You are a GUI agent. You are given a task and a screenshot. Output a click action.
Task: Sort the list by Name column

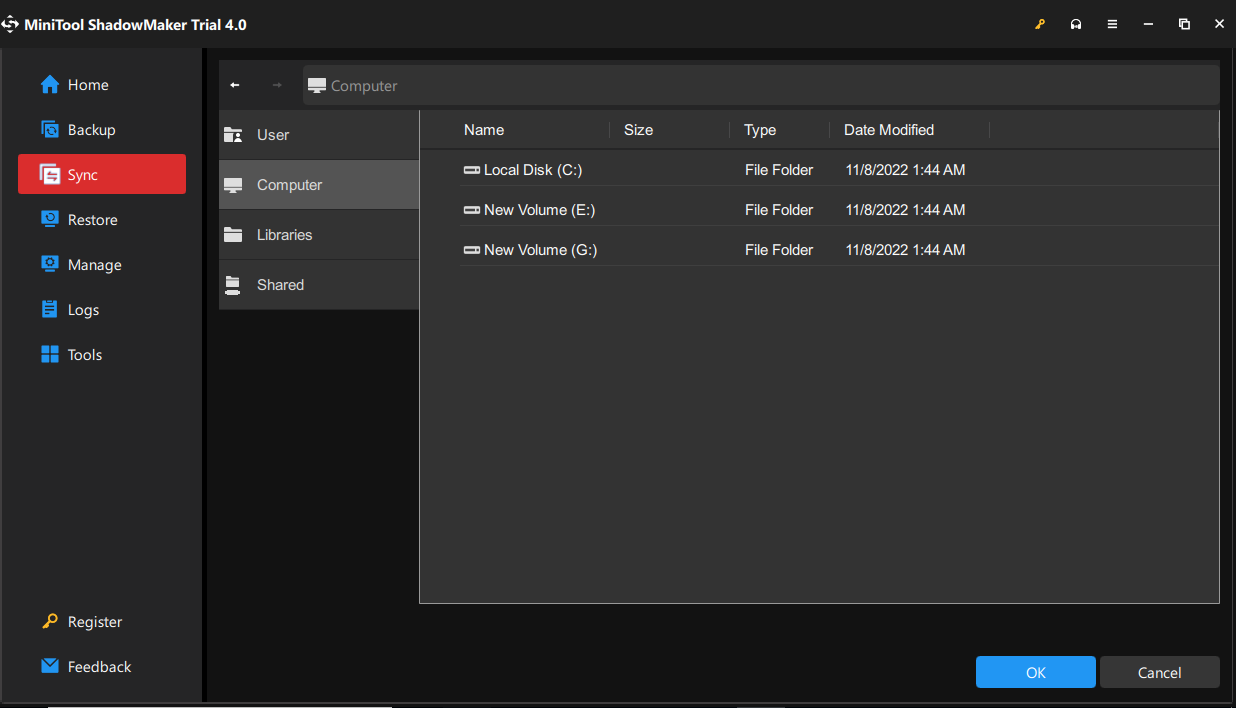coord(484,130)
